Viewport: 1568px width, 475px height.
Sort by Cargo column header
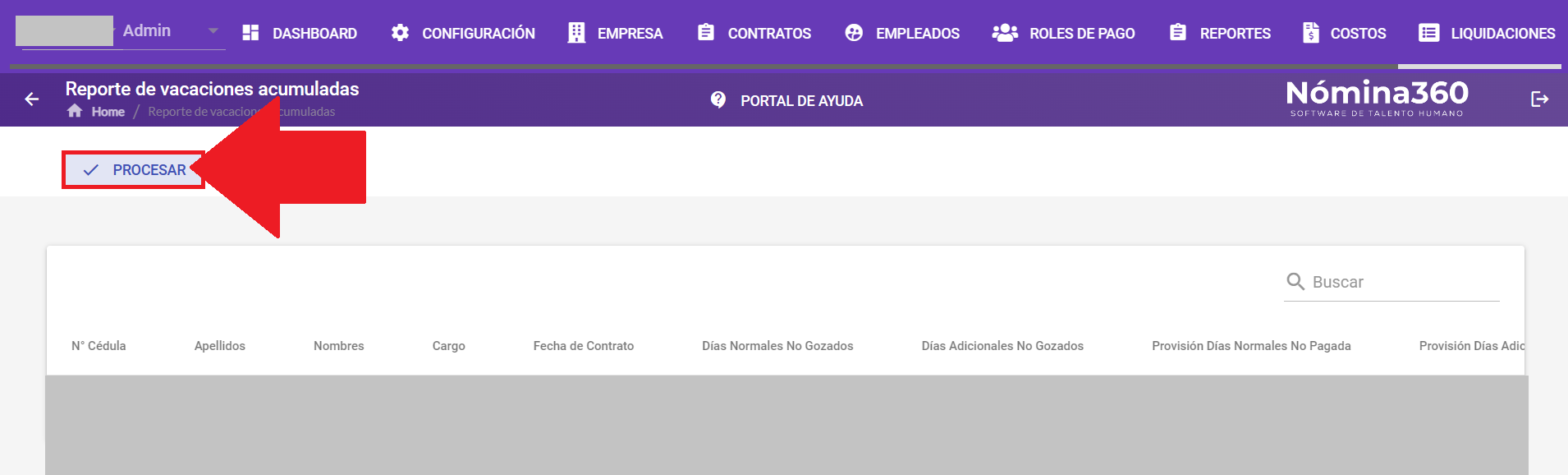click(449, 346)
